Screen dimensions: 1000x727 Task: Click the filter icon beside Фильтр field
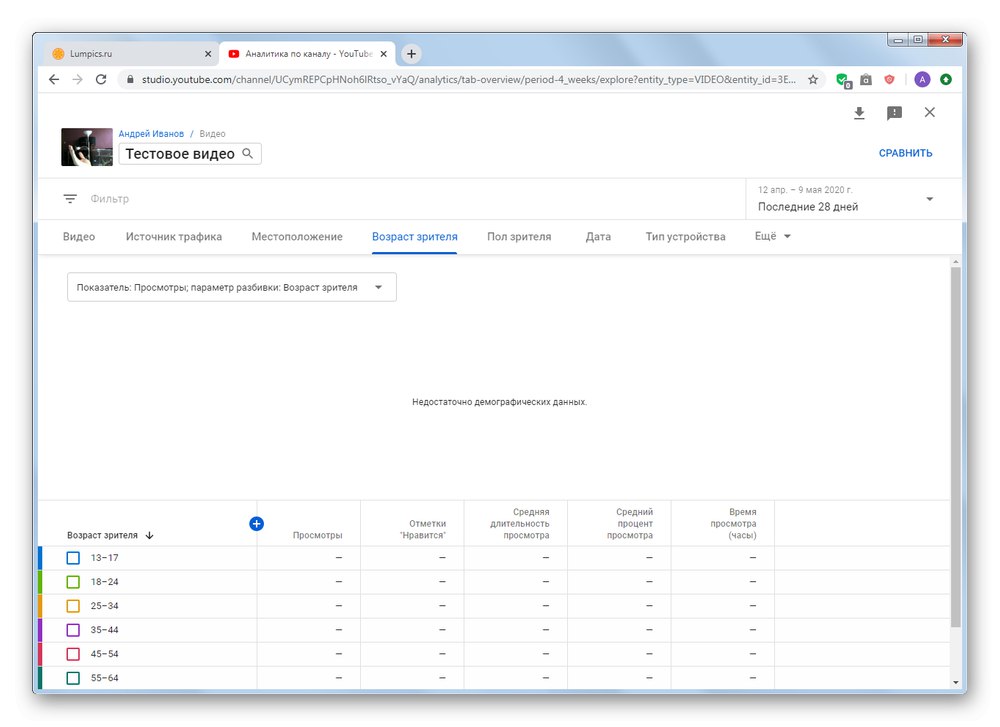tap(69, 198)
